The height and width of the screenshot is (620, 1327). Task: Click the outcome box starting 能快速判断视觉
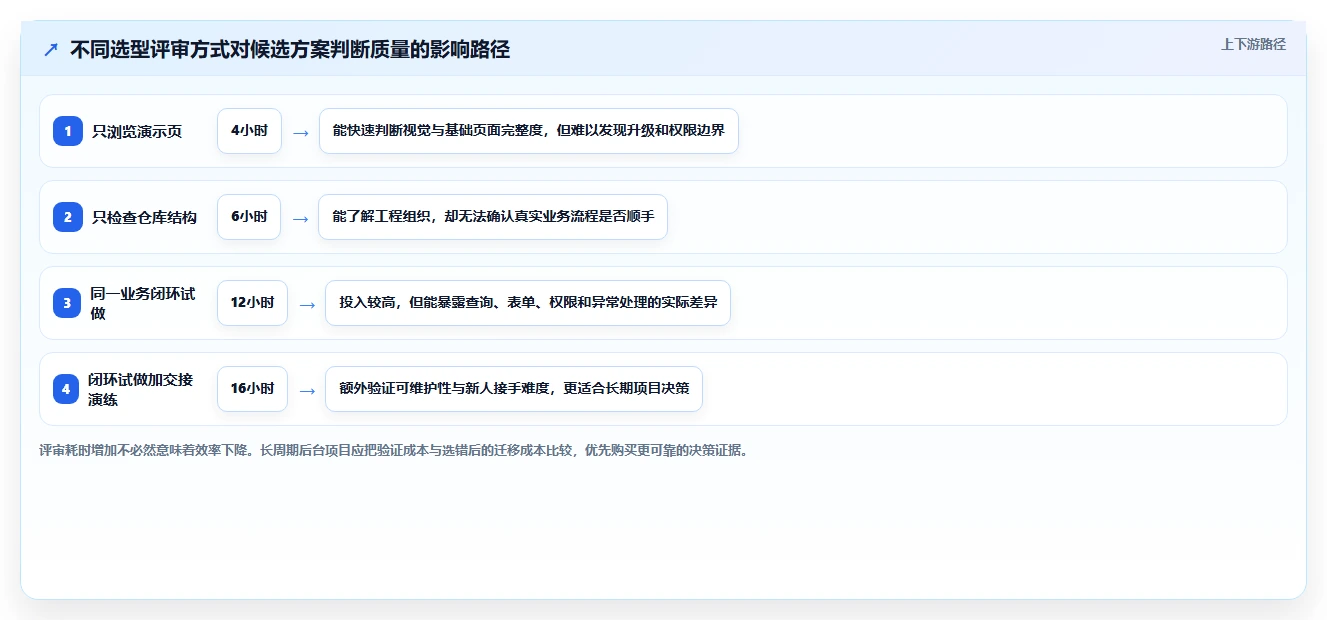[x=529, y=131]
